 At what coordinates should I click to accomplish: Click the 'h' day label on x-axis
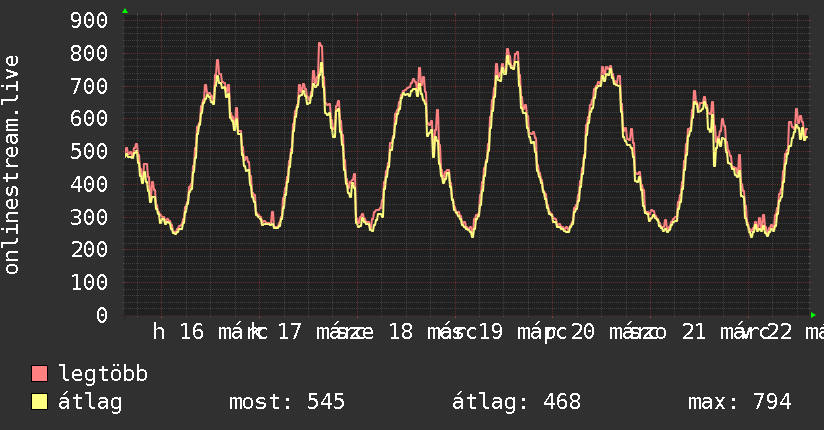click(159, 332)
